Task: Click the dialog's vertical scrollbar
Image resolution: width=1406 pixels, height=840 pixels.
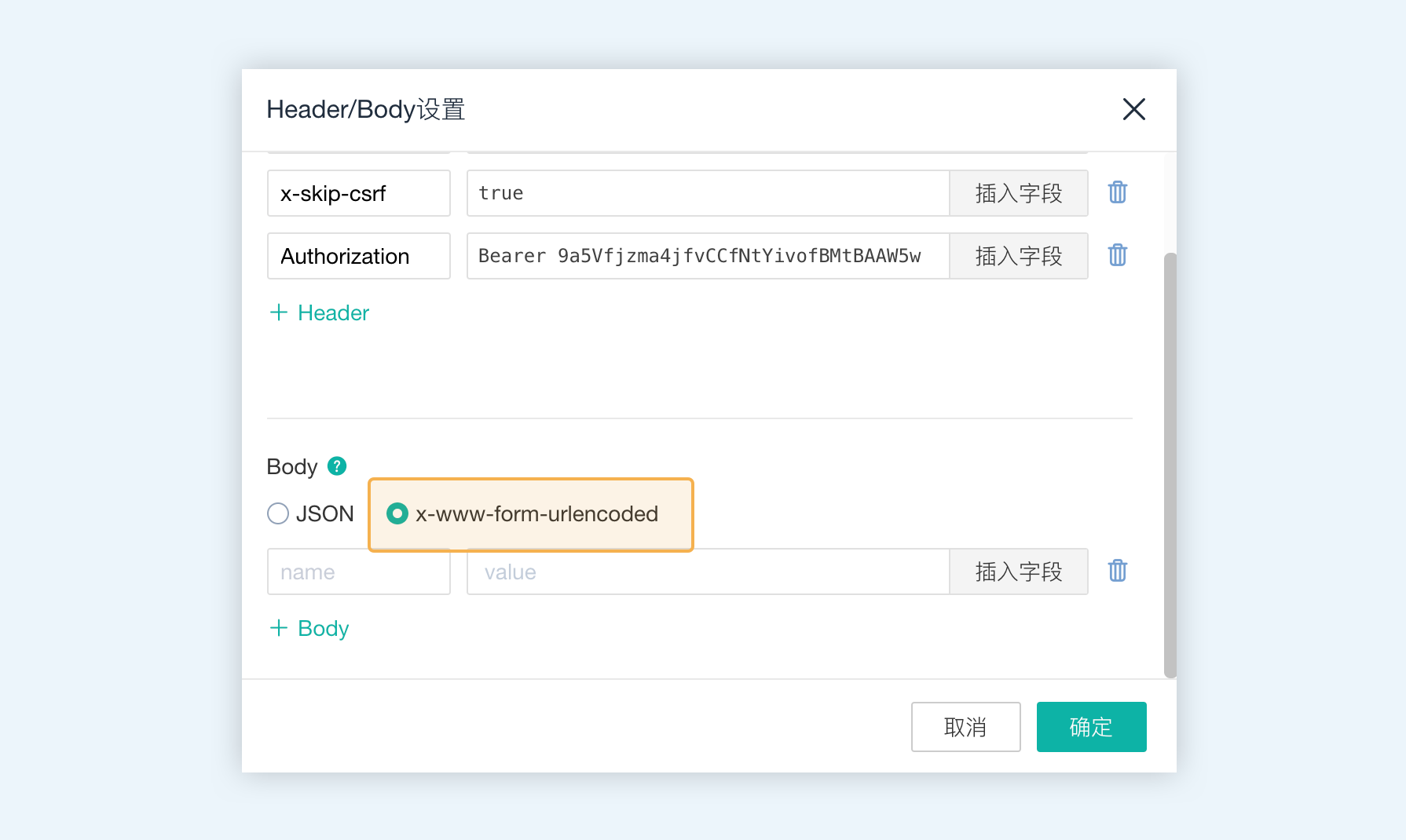Action: (x=1170, y=463)
